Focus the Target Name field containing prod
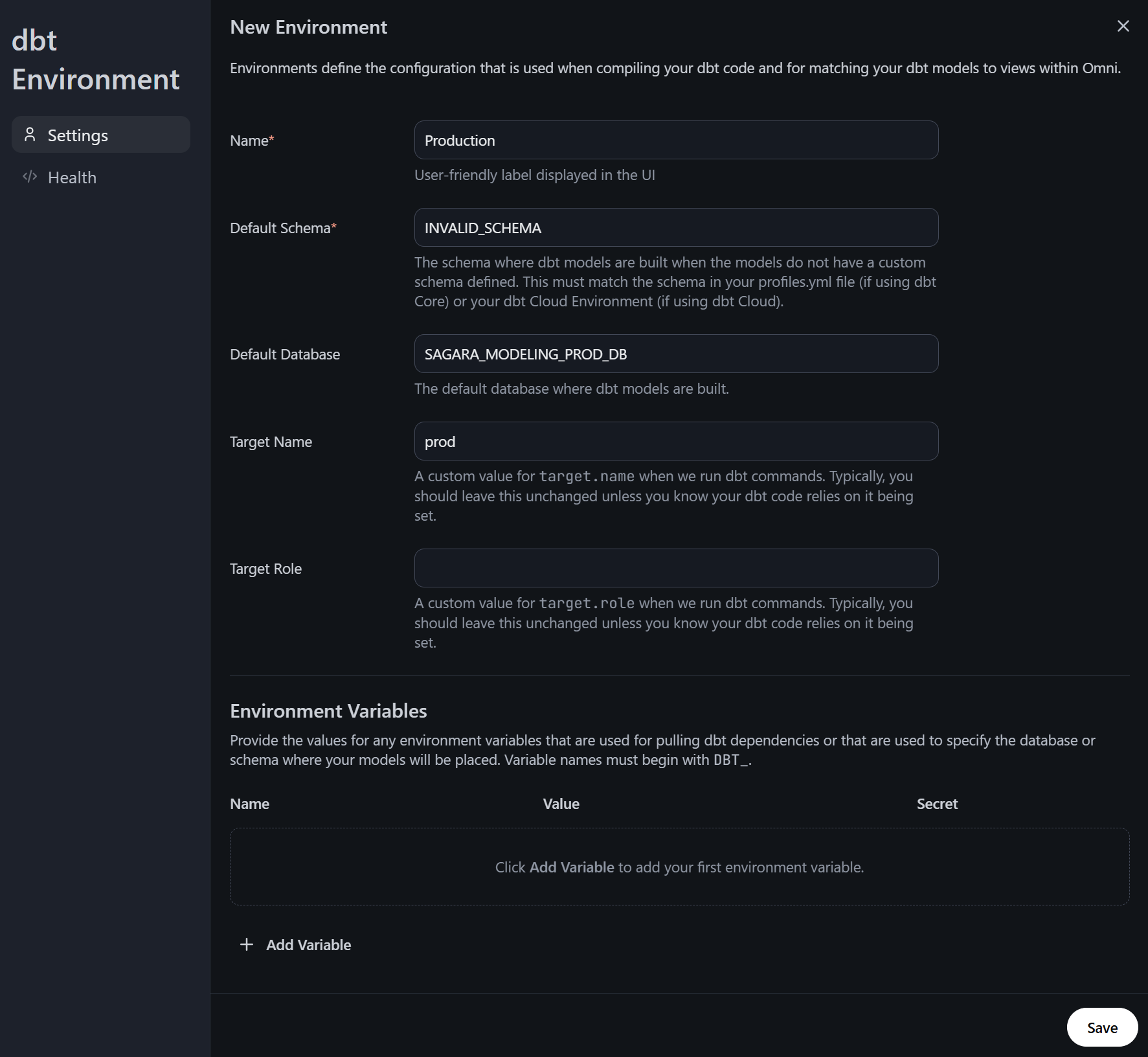This screenshot has width=1148, height=1057. (x=676, y=441)
